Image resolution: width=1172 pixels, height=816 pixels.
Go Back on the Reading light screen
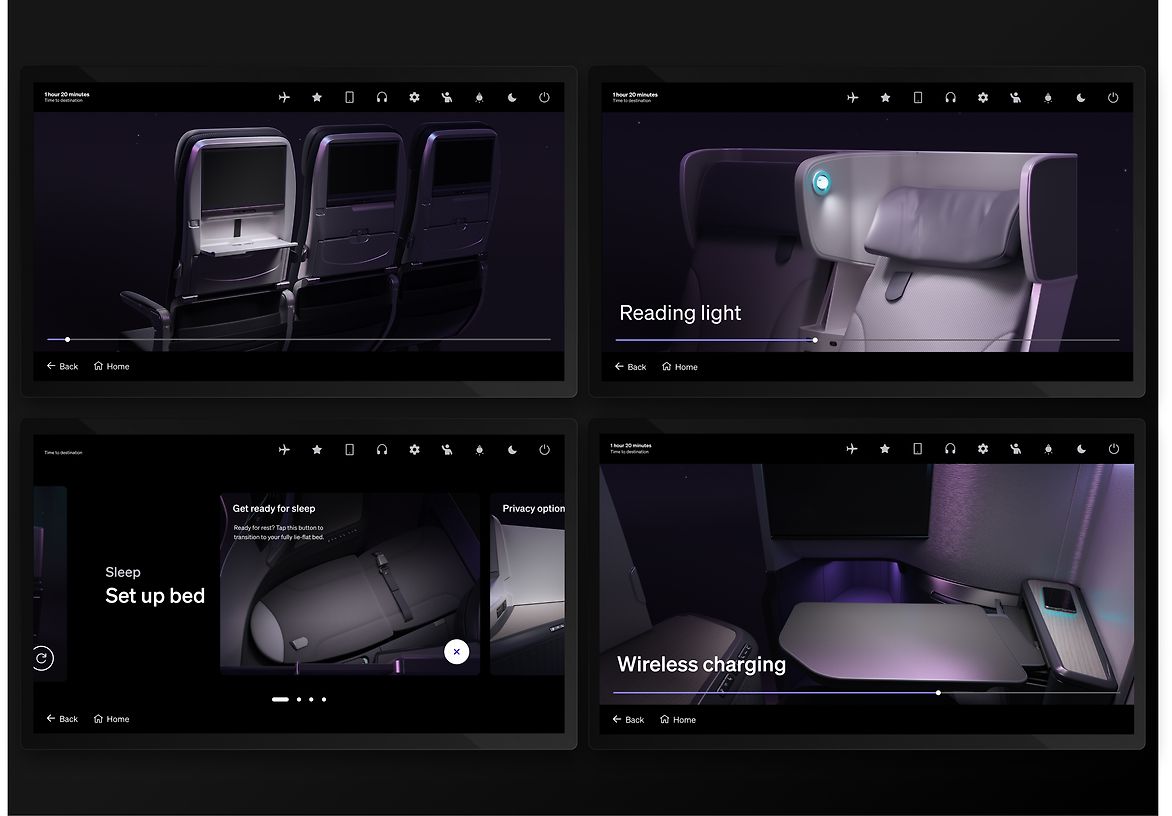630,367
